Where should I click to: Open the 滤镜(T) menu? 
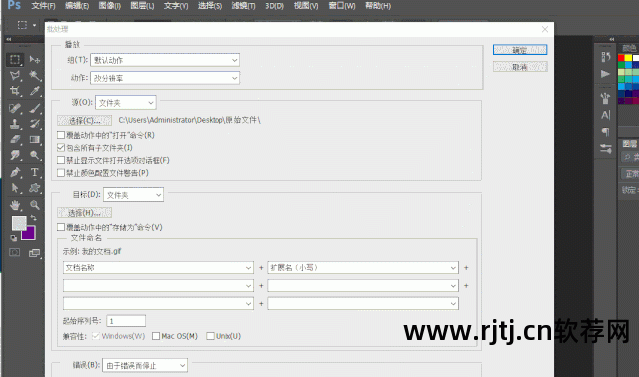[x=243, y=6]
